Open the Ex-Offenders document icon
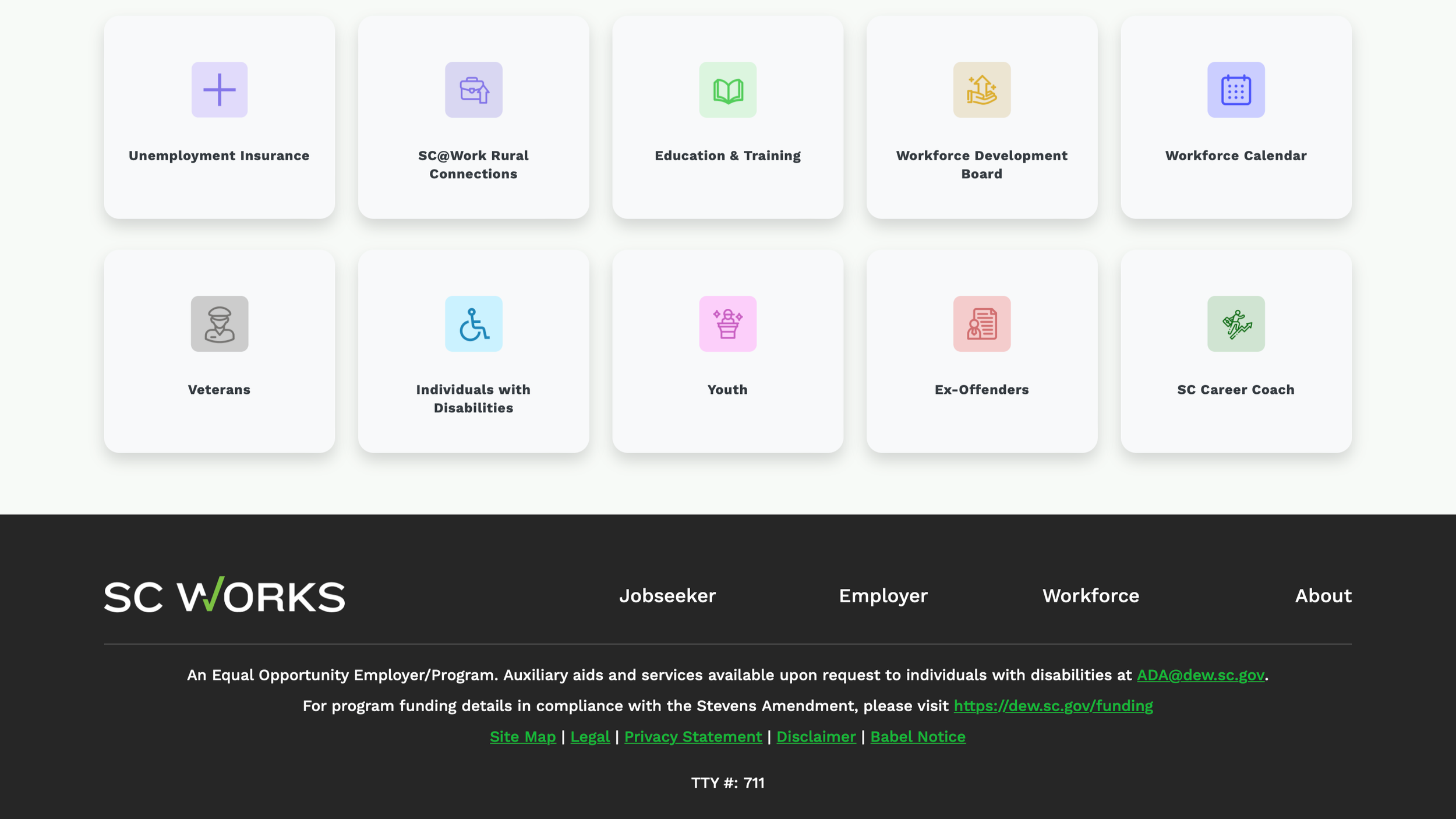Image resolution: width=1456 pixels, height=819 pixels. [x=981, y=324]
